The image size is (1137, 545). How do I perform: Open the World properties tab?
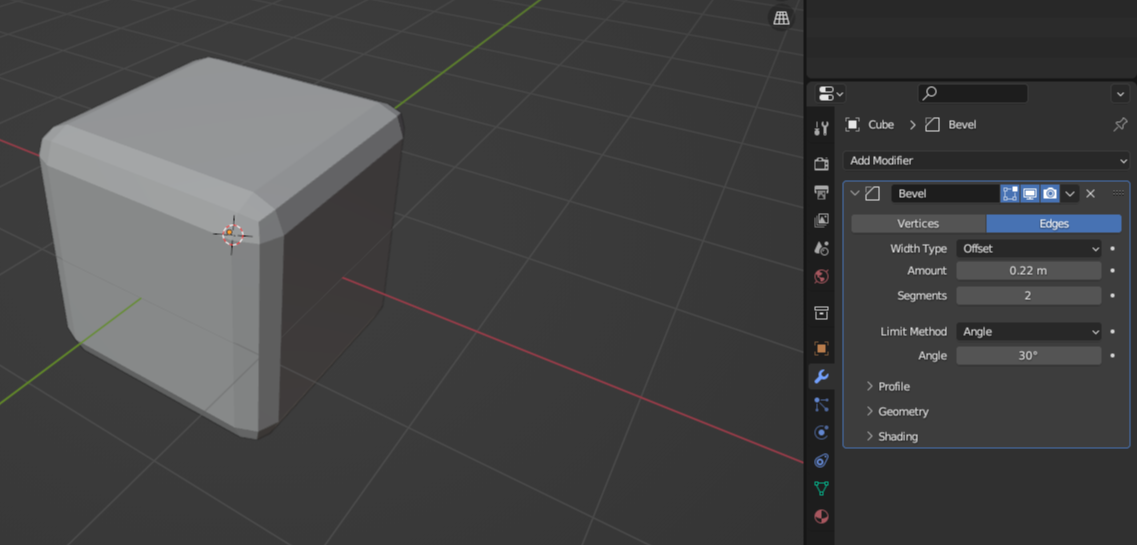click(x=821, y=277)
